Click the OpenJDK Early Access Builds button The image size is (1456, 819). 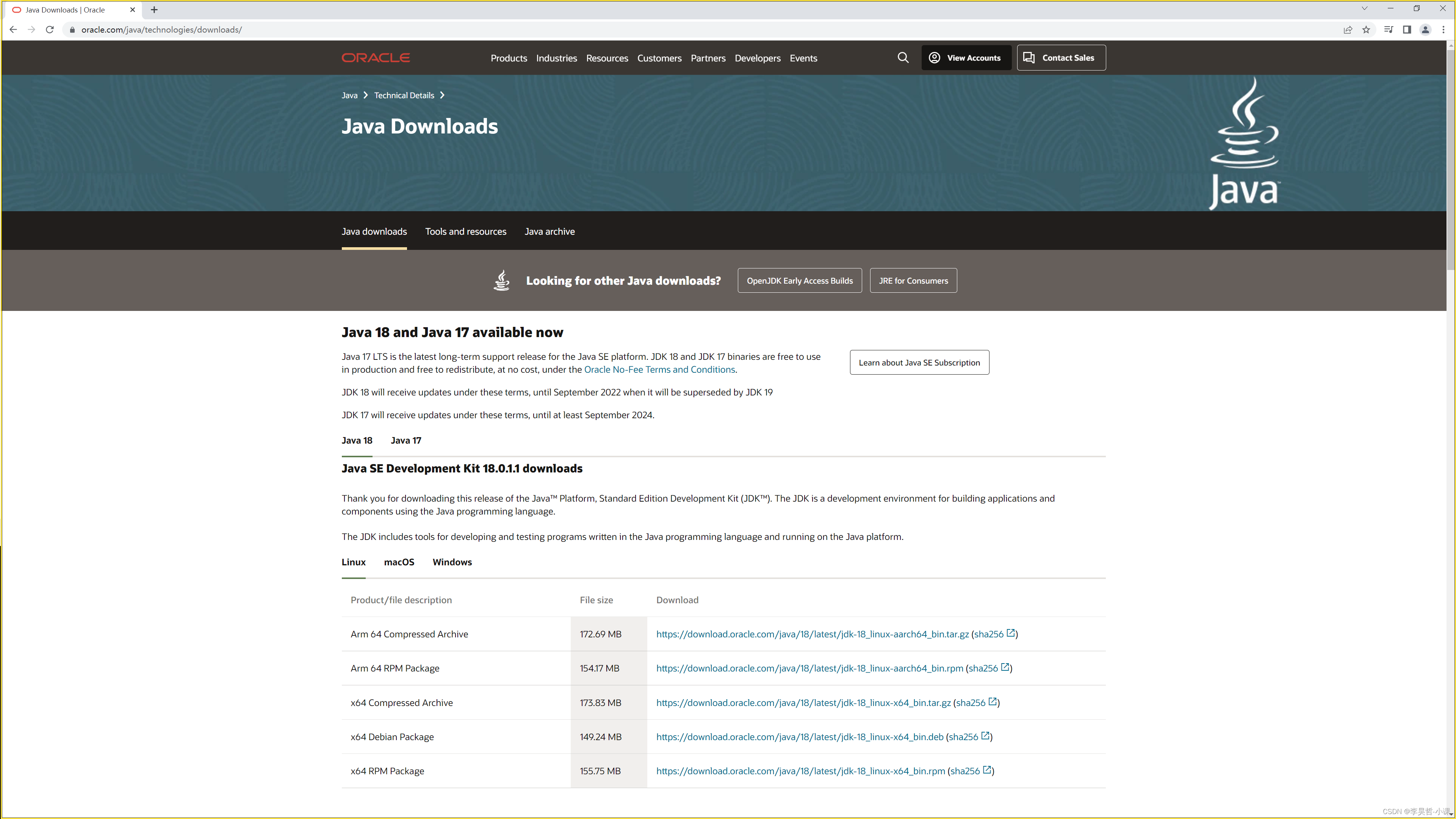[x=799, y=280]
